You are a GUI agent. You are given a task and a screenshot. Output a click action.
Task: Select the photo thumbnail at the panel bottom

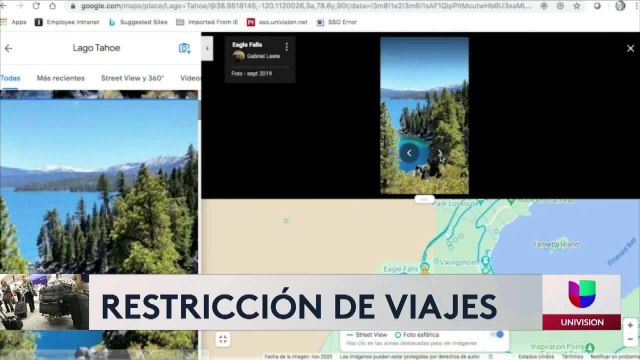pyautogui.click(x=99, y=345)
